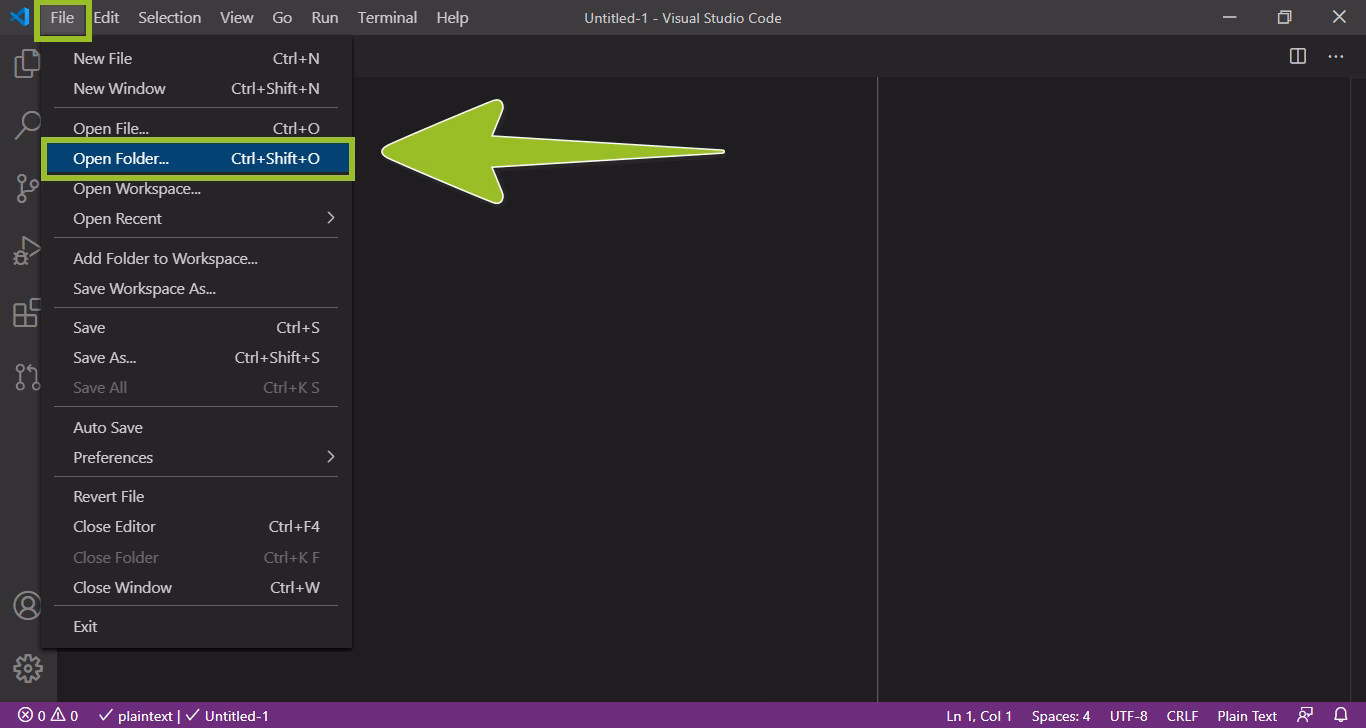Show errors and warnings count

click(48, 715)
